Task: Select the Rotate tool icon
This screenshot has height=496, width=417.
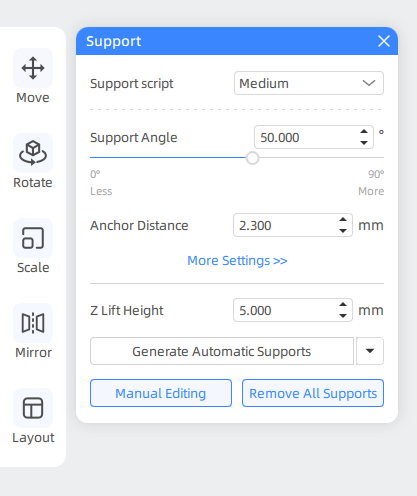Action: click(33, 153)
